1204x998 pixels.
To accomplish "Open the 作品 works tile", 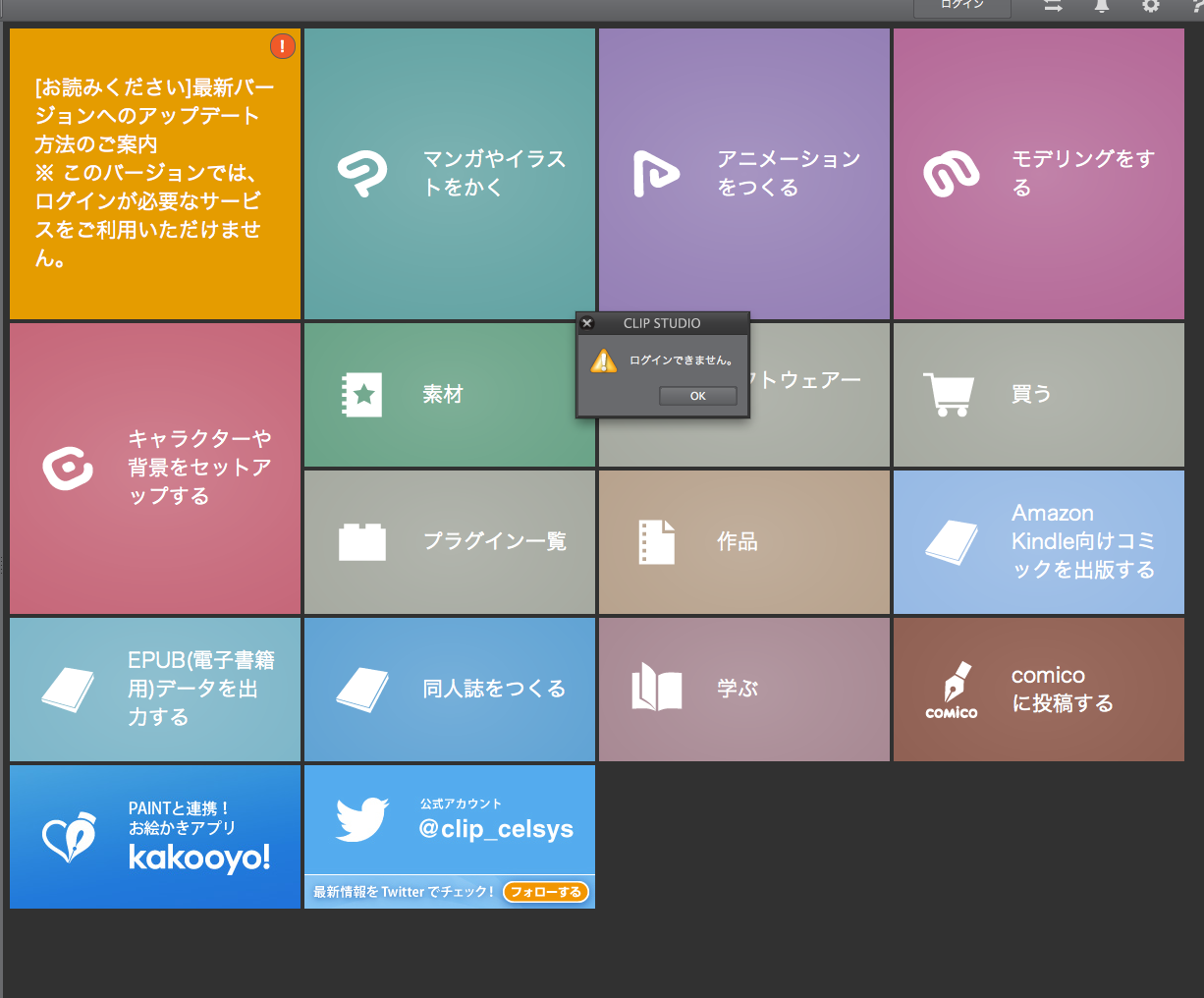I will tap(744, 542).
